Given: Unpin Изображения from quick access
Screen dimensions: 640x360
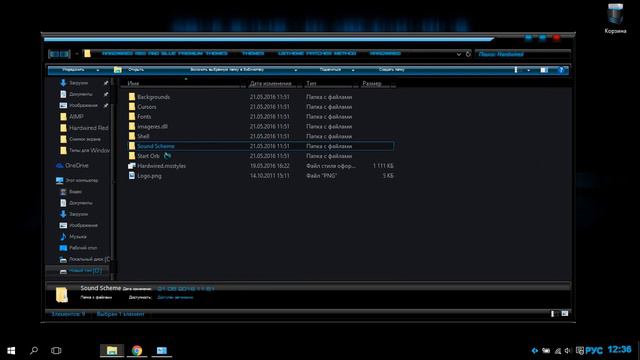Looking at the screenshot, I should (x=106, y=105).
